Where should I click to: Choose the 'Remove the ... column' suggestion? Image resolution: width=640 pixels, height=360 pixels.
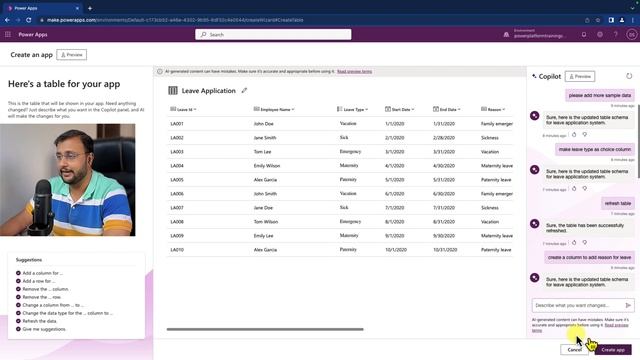tap(45, 289)
